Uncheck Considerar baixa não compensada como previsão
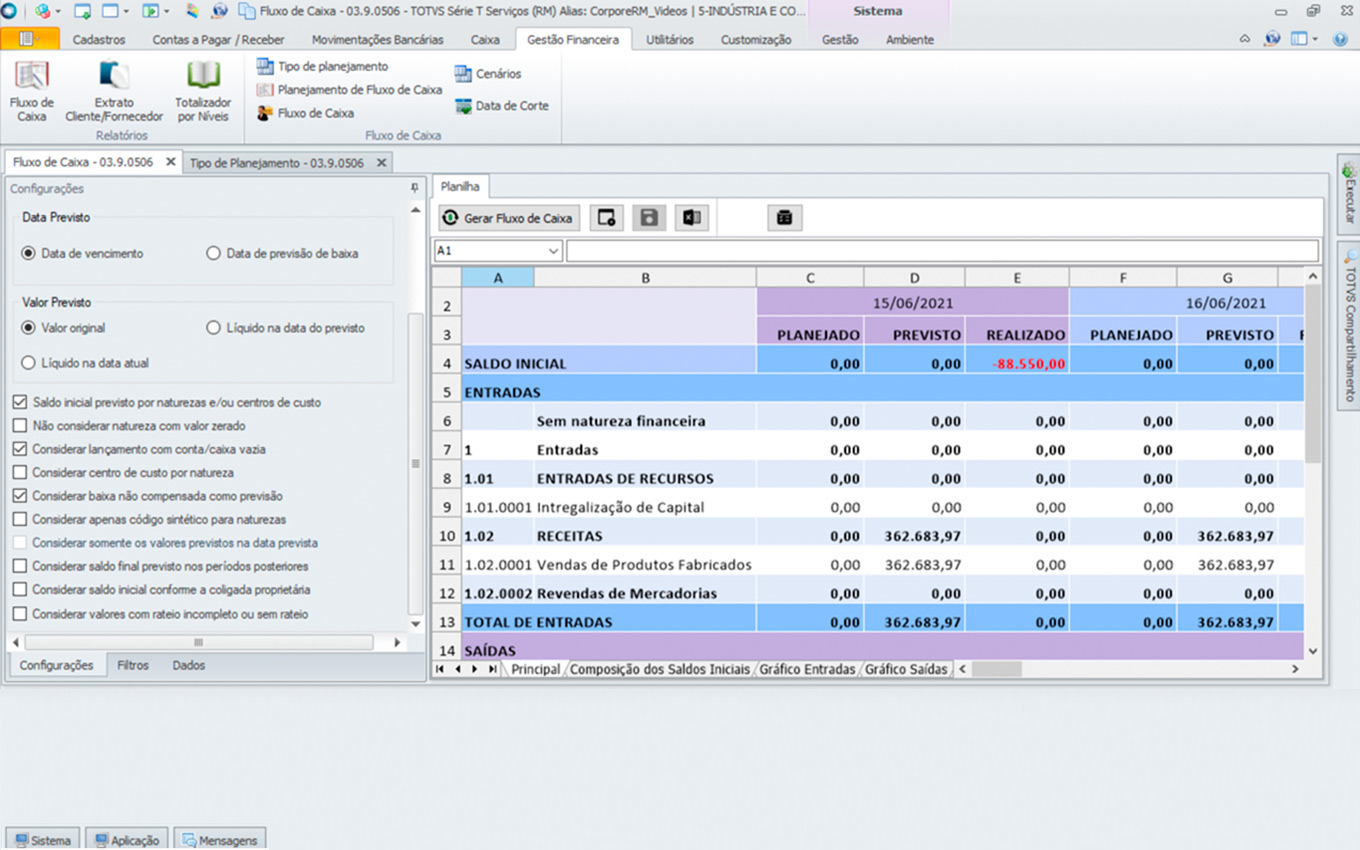1360x850 pixels. [20, 496]
